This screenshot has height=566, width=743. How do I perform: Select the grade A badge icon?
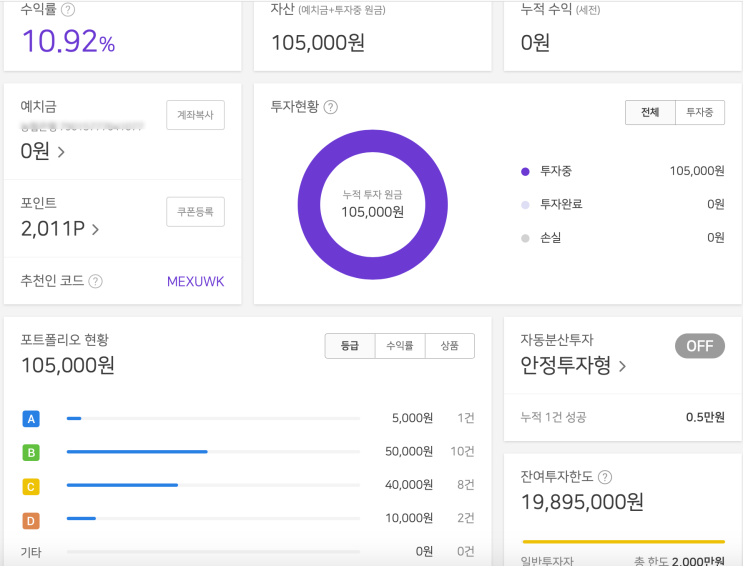point(31,419)
